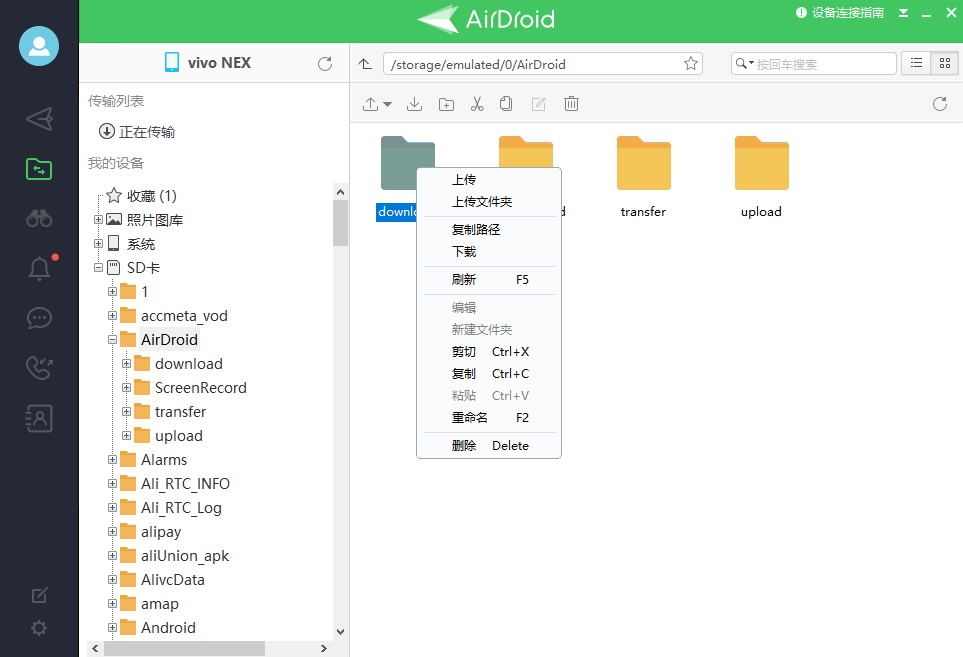Viewport: 963px width, 657px height.
Task: Click the new folder toolbar icon
Action: point(446,104)
